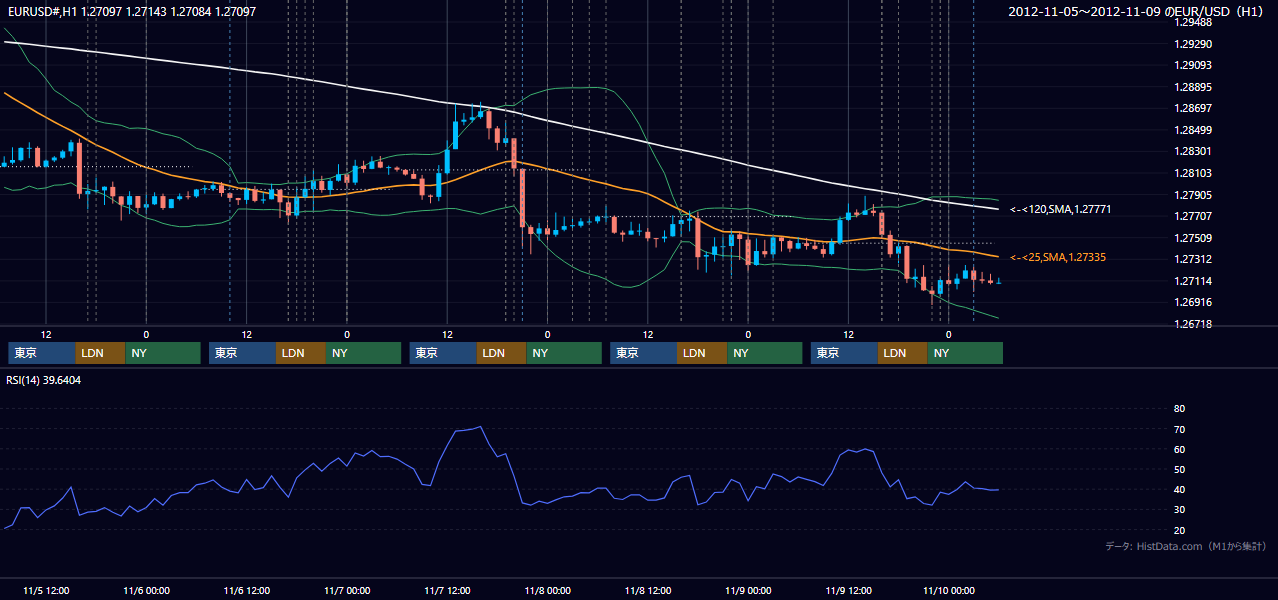The image size is (1278, 600).
Task: Pick the 東京 session block for 11/7
Action: click(443, 353)
